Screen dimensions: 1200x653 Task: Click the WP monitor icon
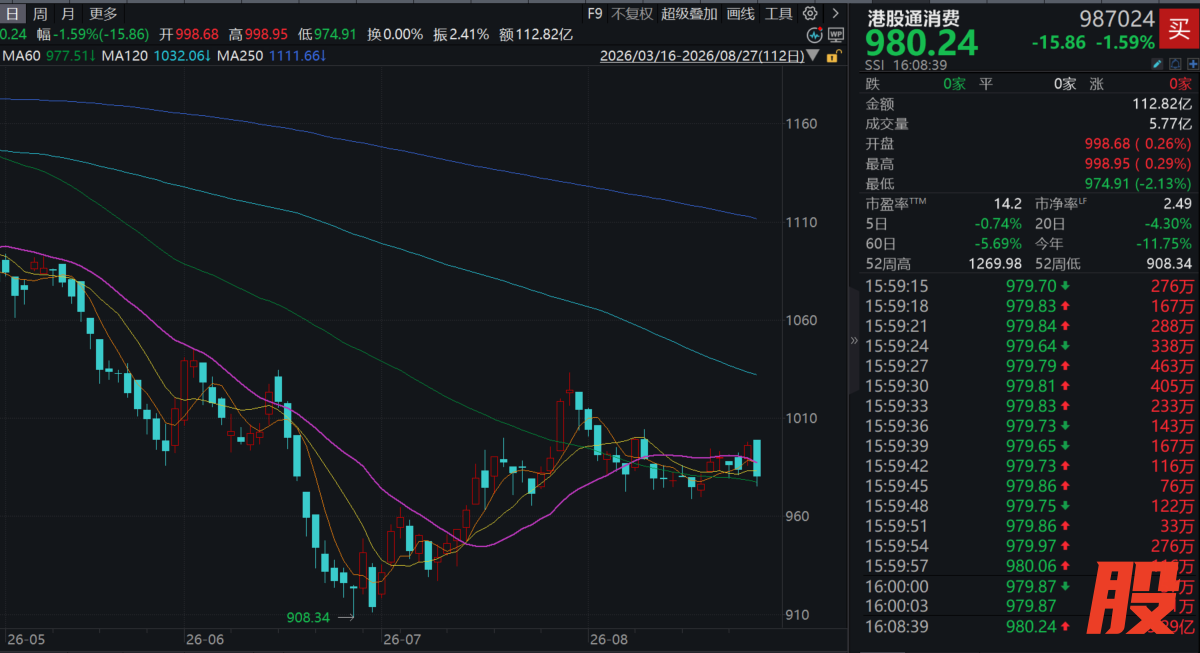point(836,35)
